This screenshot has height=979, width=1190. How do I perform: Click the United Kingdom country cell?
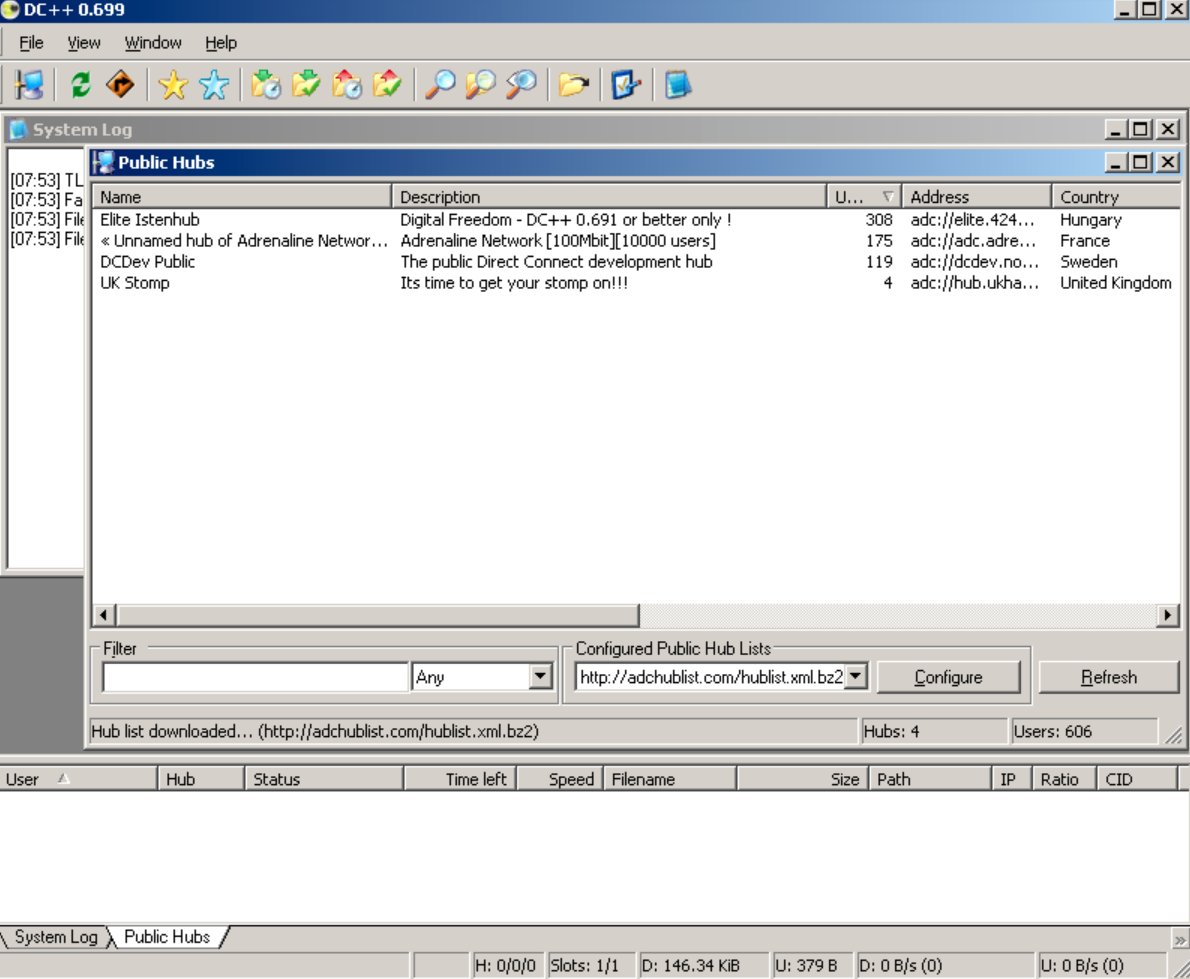point(1116,283)
